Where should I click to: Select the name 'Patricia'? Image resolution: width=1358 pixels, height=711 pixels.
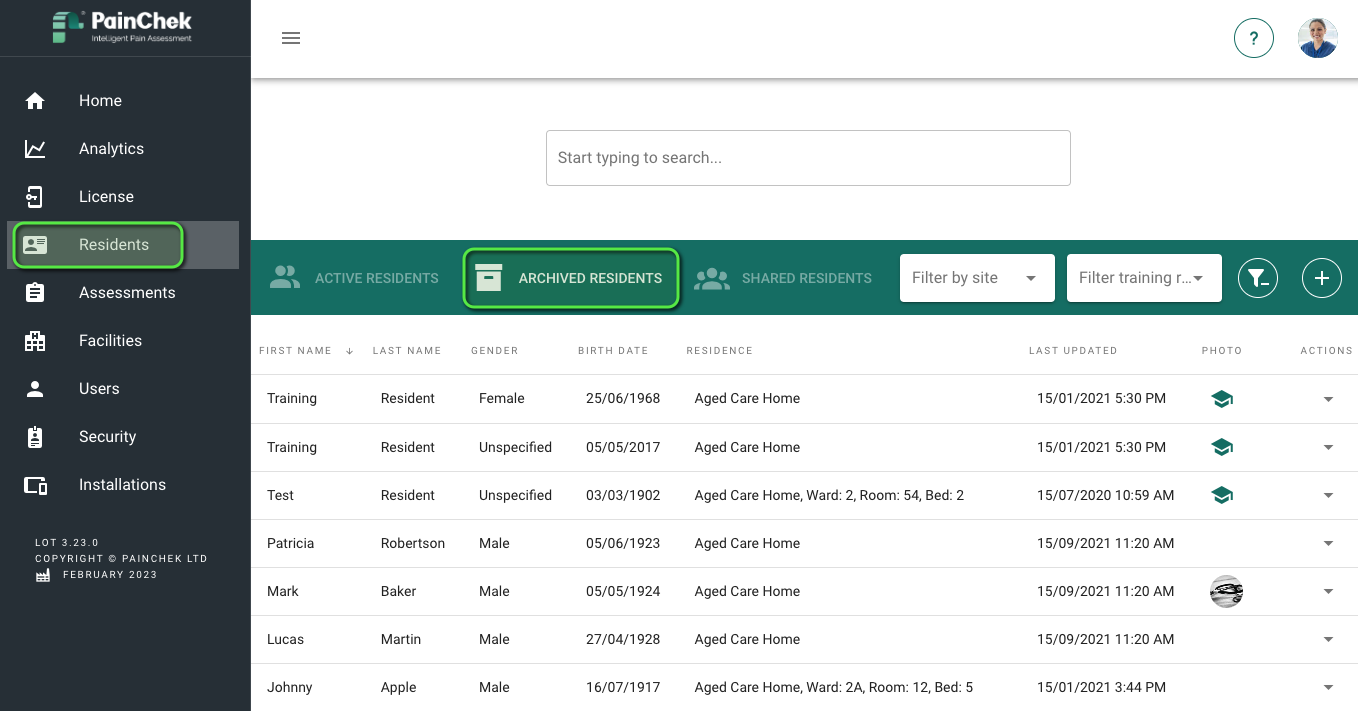click(290, 544)
